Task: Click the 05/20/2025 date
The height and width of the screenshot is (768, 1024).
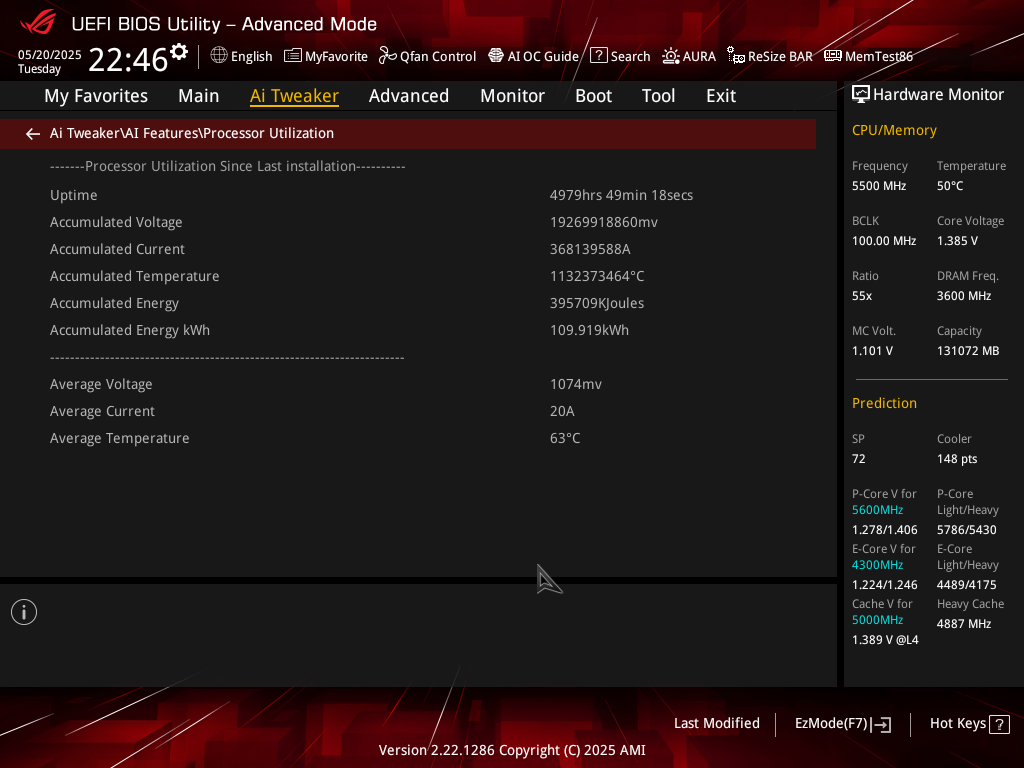Action: click(x=50, y=55)
